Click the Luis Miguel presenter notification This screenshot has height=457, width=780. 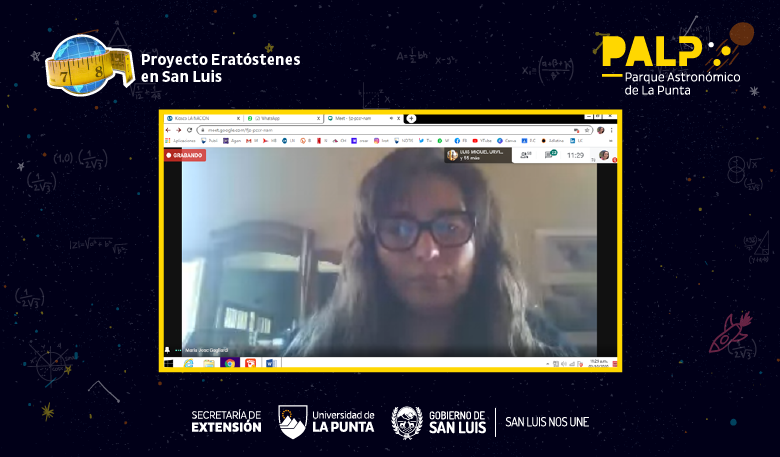click(478, 155)
